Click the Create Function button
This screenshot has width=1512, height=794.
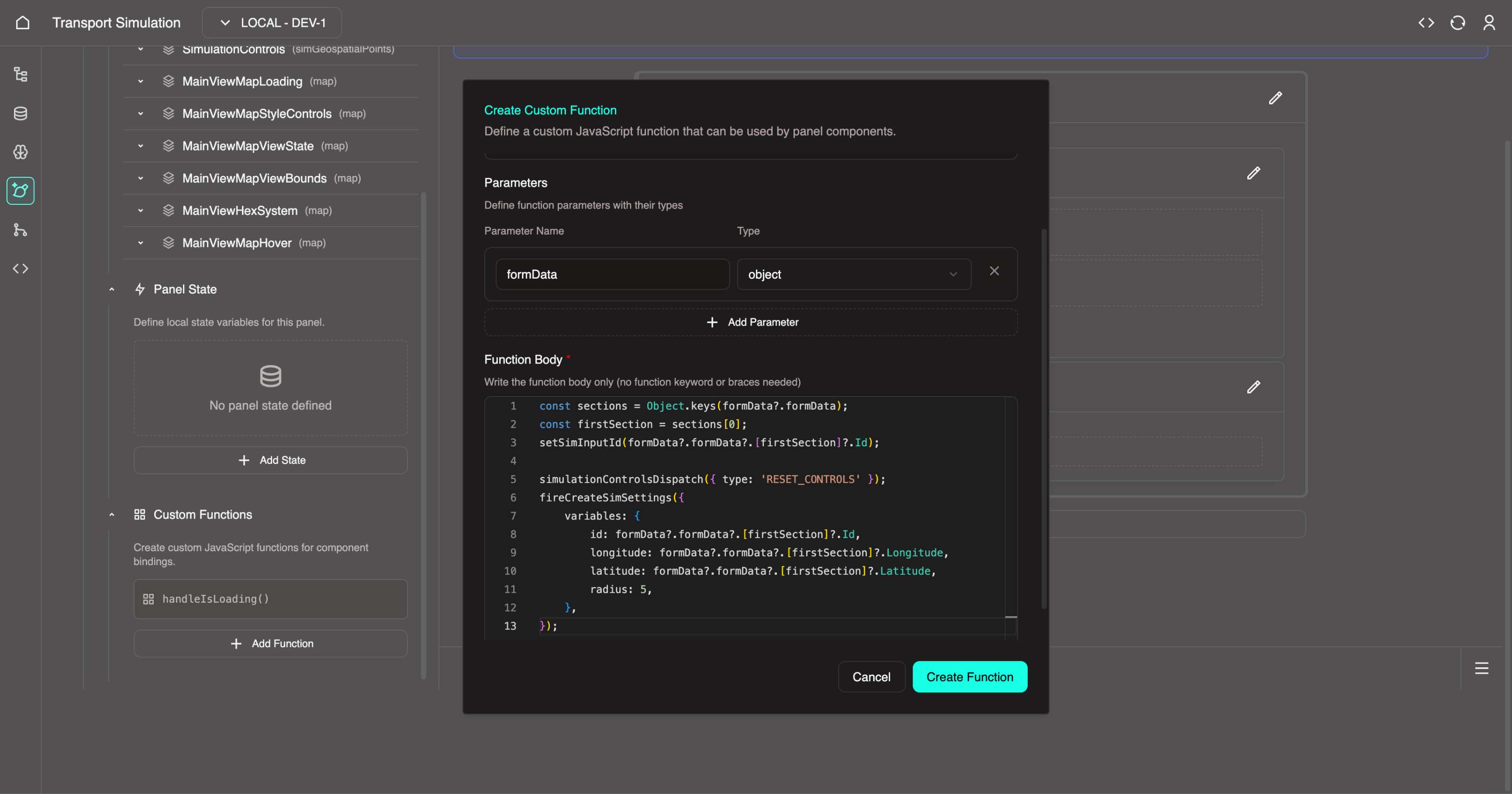tap(970, 677)
